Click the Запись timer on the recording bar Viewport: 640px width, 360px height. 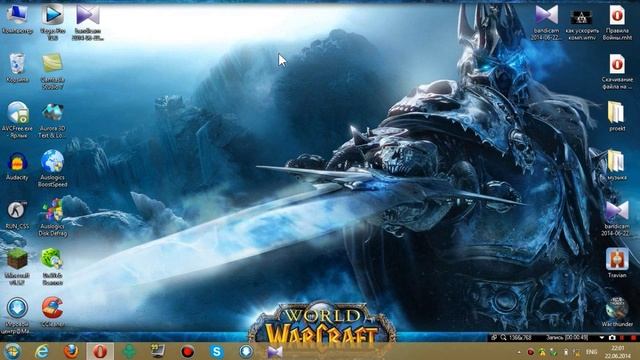567,338
